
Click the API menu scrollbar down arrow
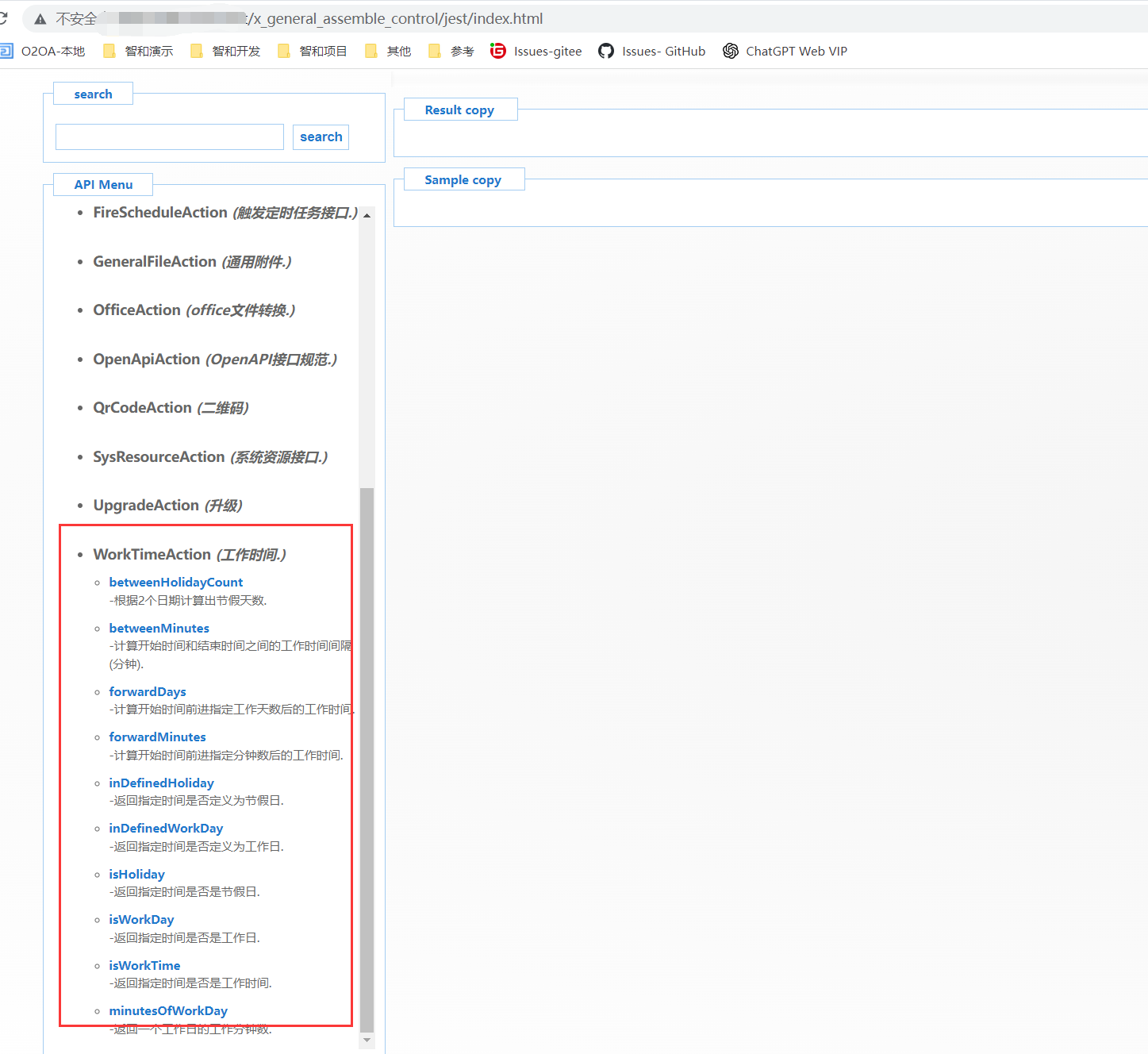[x=367, y=1041]
